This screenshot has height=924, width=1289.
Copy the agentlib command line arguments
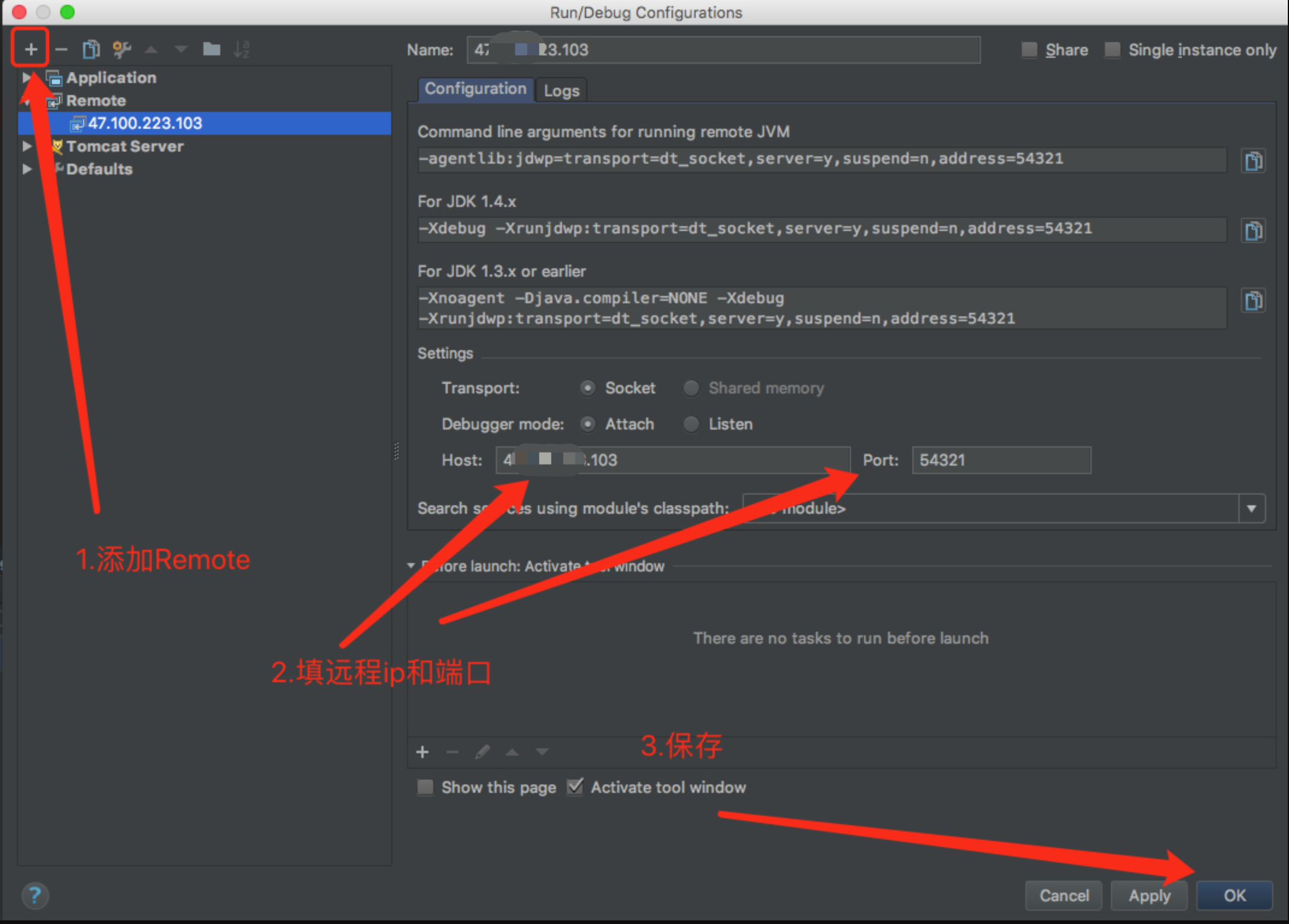pyautogui.click(x=1253, y=161)
